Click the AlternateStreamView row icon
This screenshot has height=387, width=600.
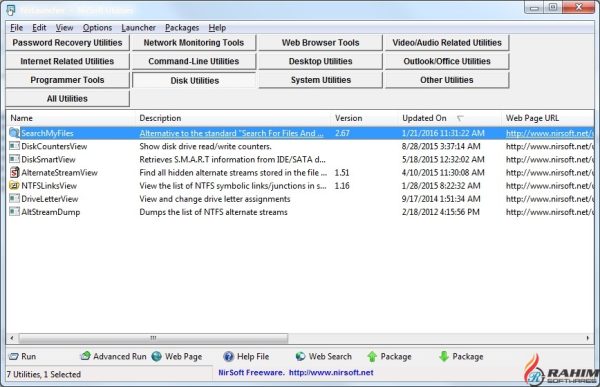coord(14,172)
